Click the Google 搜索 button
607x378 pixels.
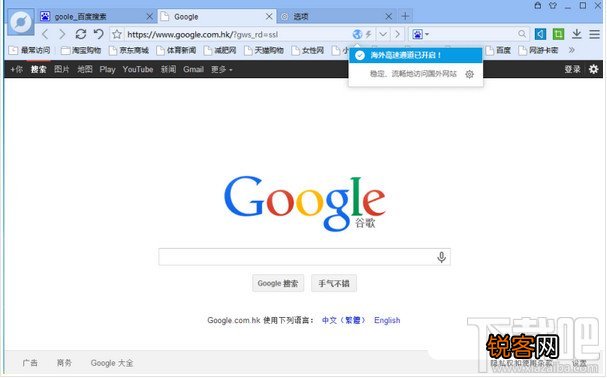[278, 284]
